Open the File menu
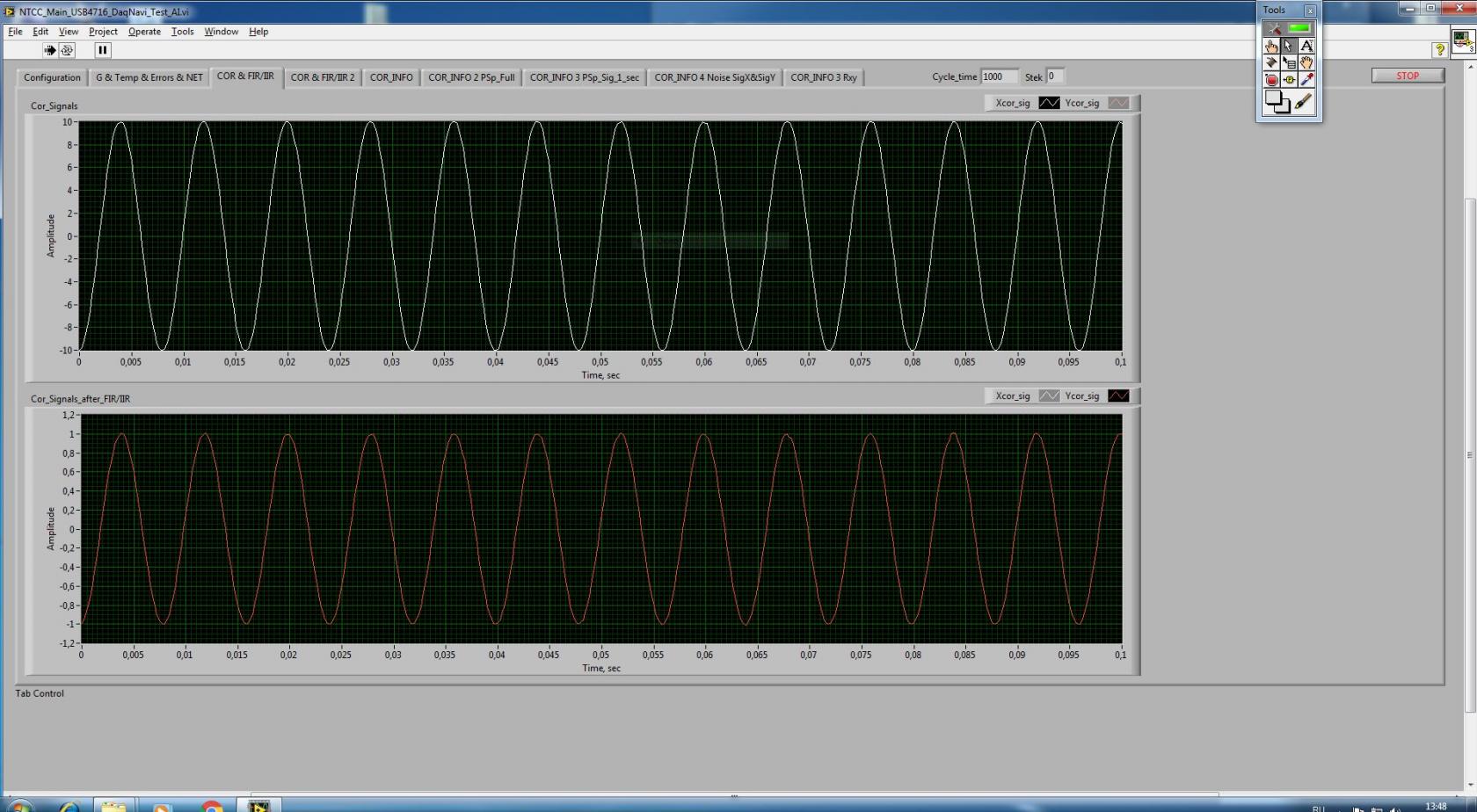This screenshot has height=812, width=1477. click(x=15, y=32)
